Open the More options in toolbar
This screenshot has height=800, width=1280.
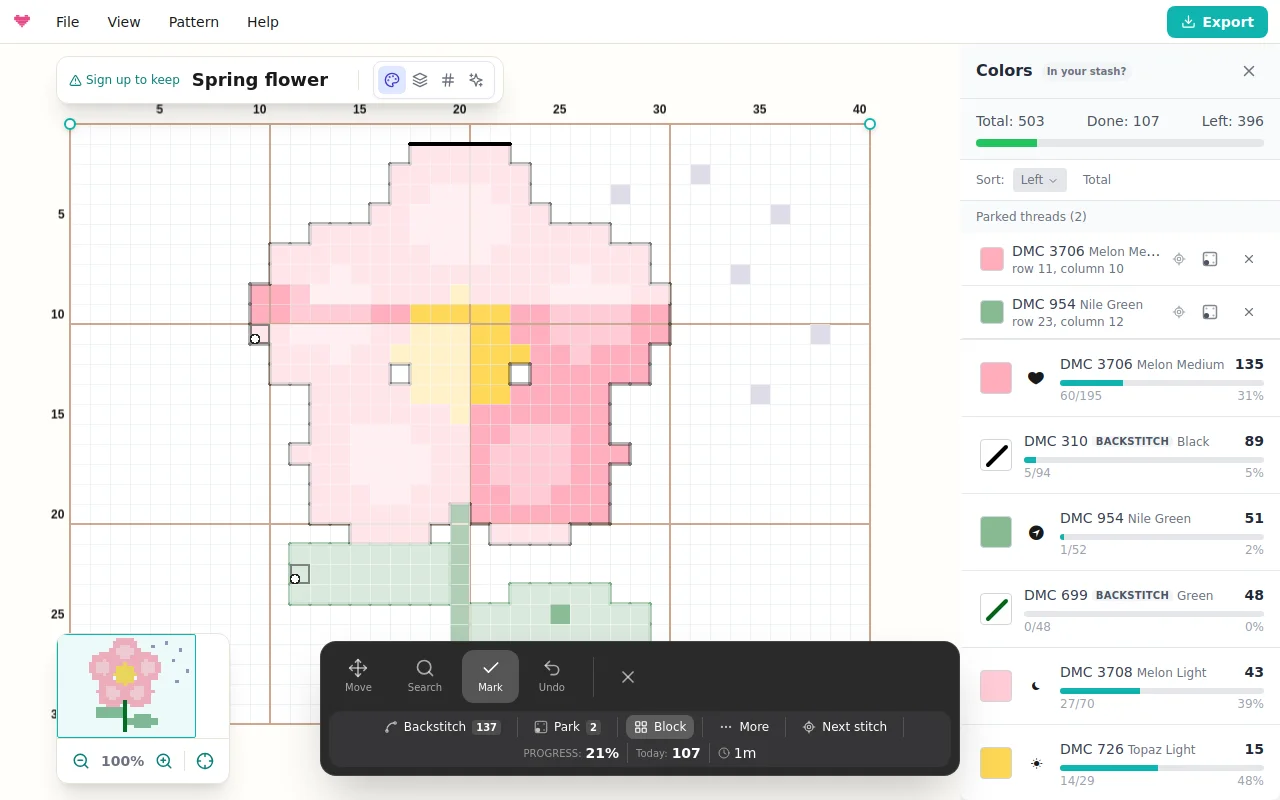click(x=744, y=727)
